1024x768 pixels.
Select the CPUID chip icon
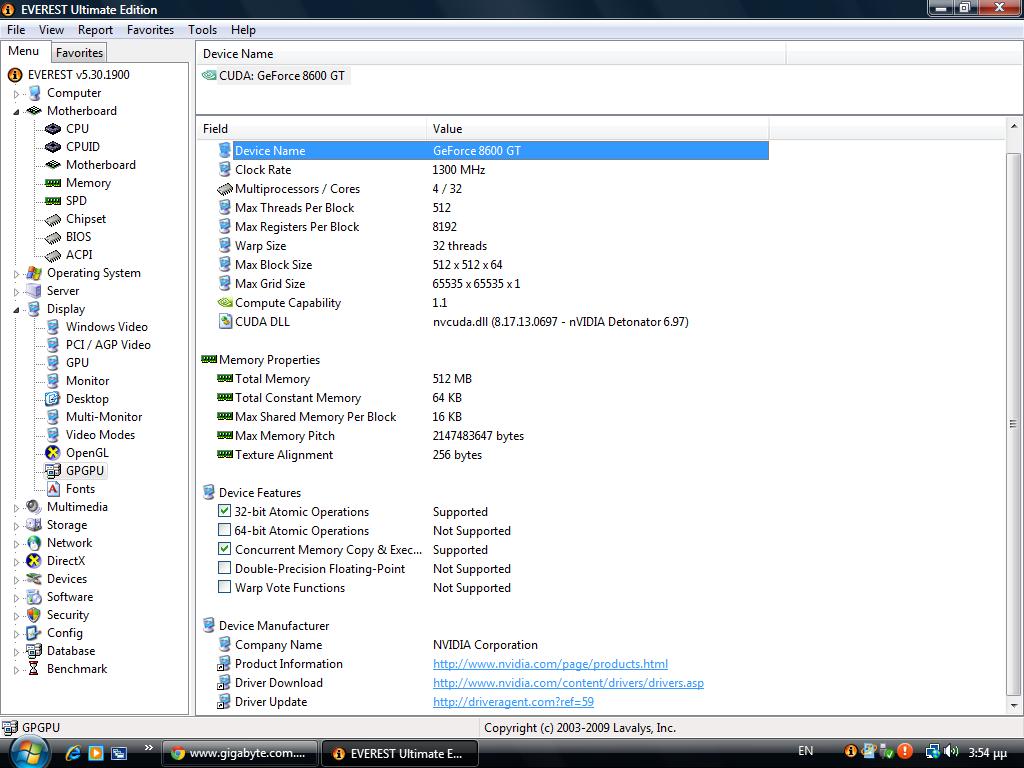click(x=53, y=147)
